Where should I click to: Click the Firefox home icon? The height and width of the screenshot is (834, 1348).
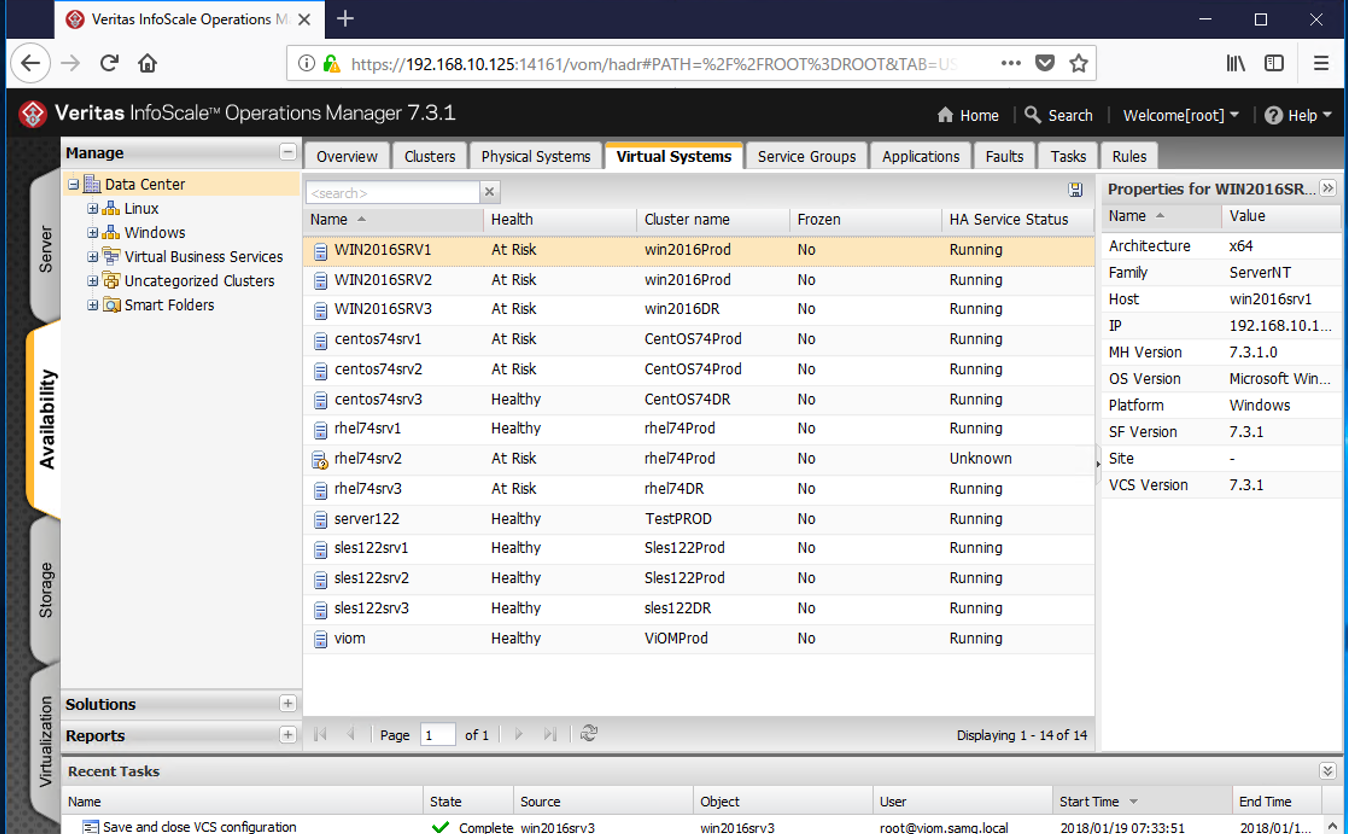147,63
